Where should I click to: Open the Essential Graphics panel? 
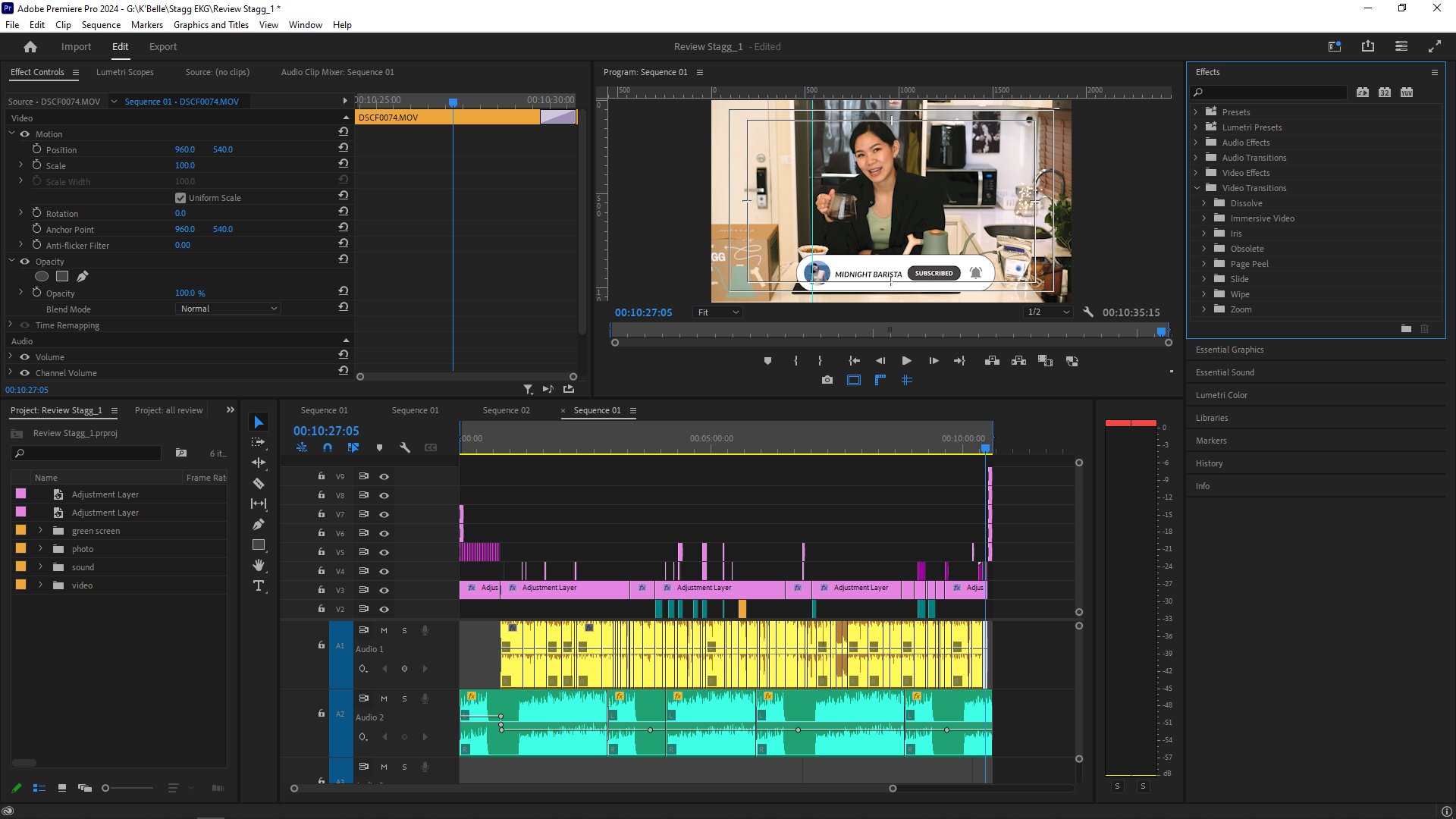click(x=1229, y=350)
